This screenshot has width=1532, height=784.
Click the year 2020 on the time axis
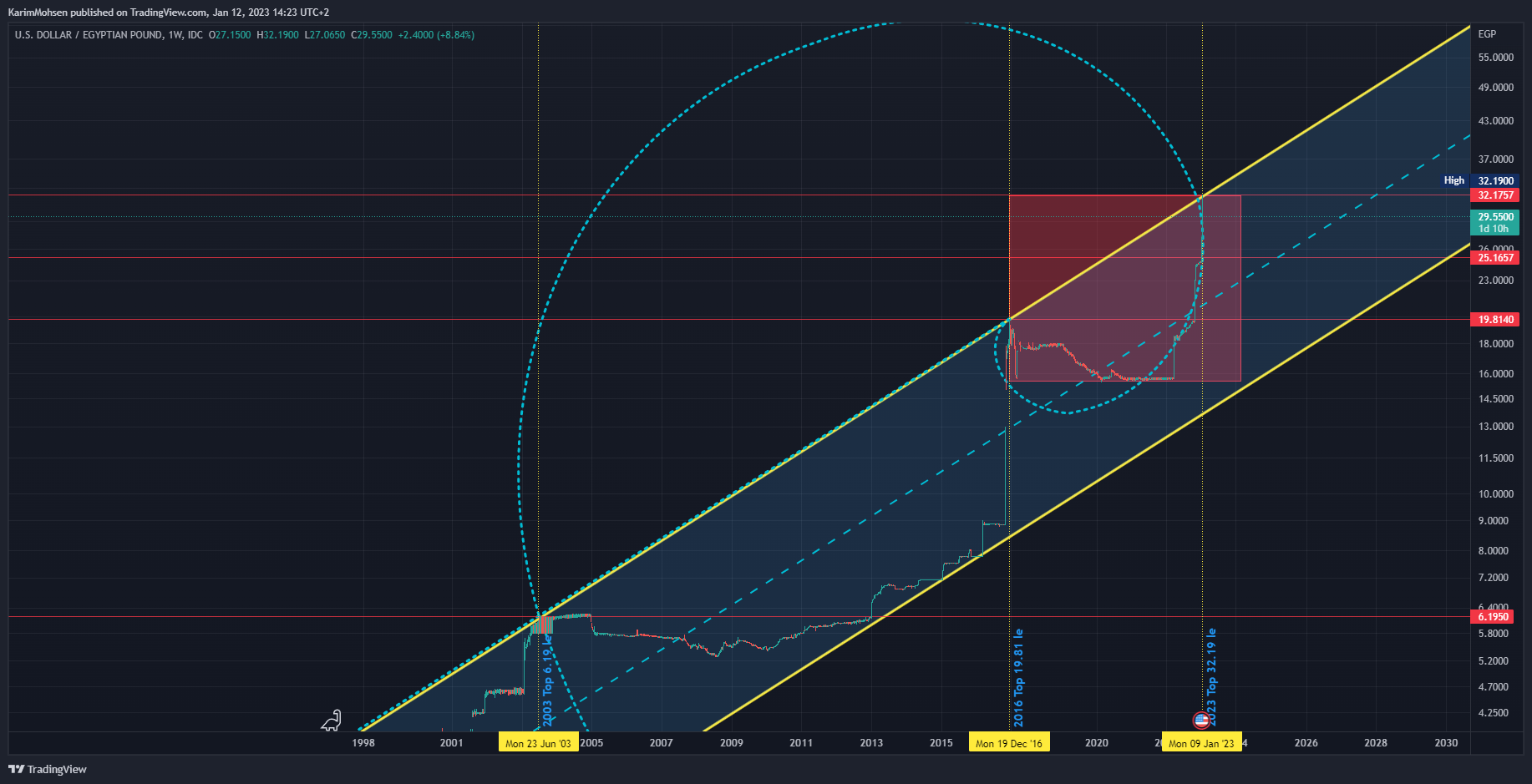pyautogui.click(x=1097, y=743)
